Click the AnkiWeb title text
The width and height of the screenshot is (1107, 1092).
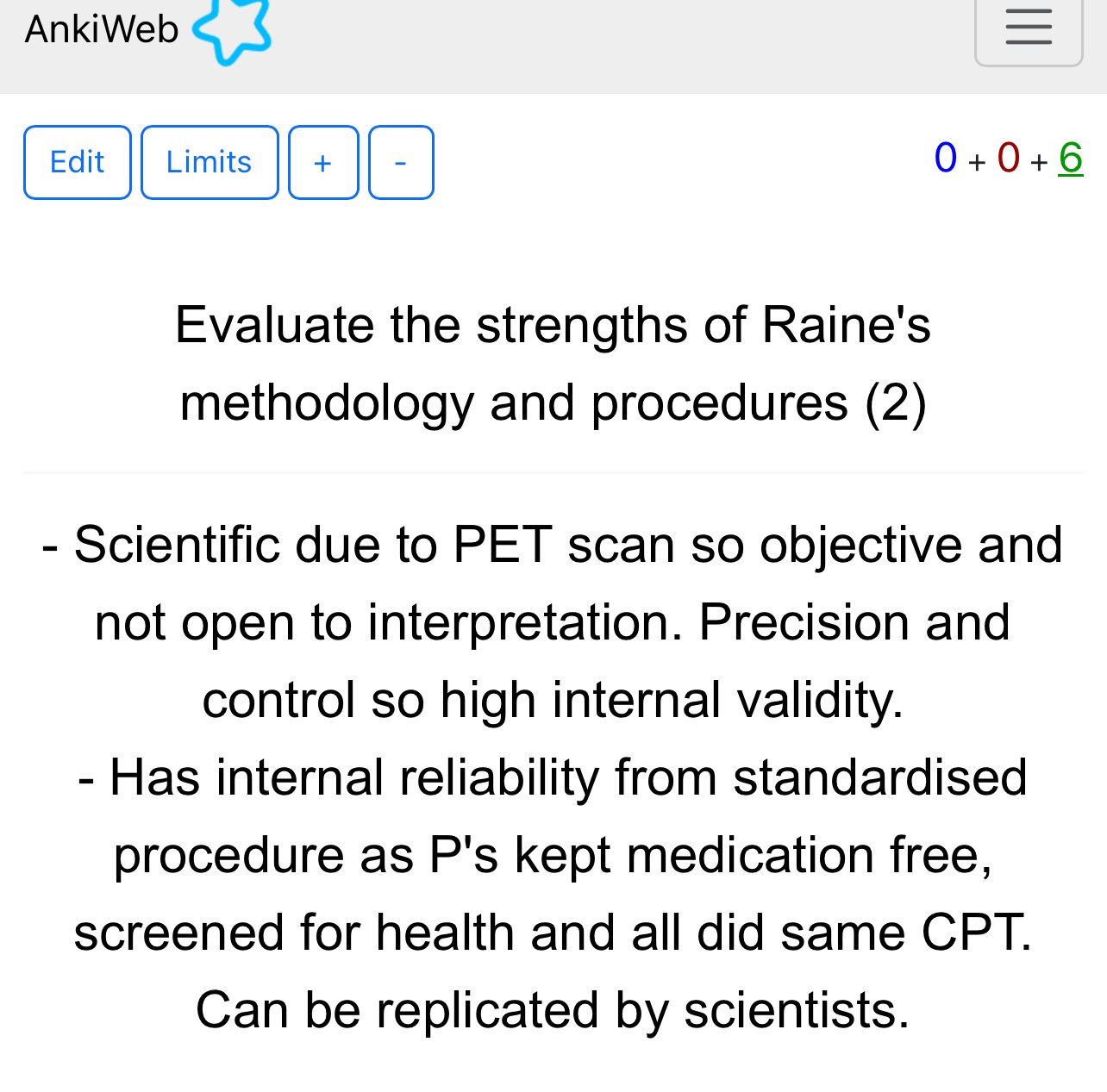point(102,29)
